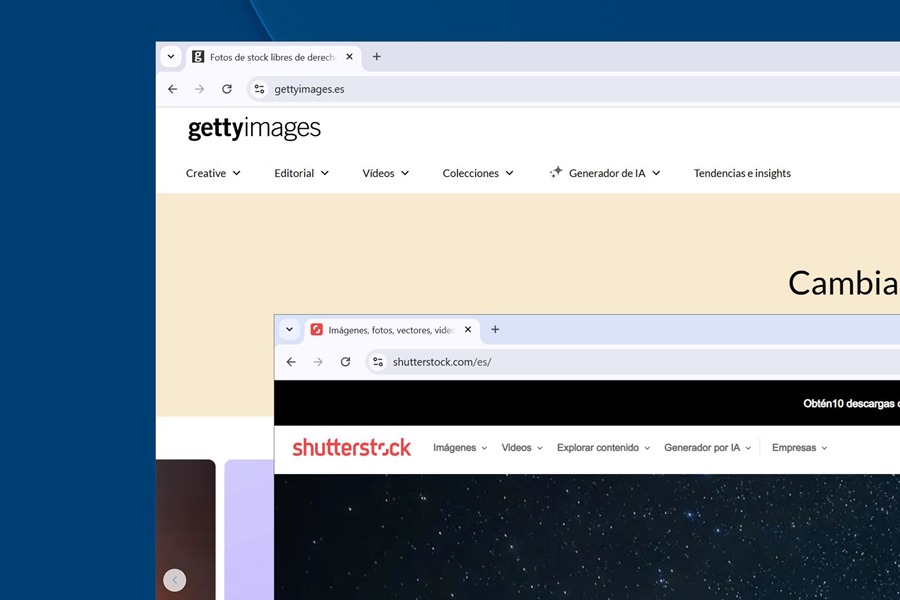Image resolution: width=900 pixels, height=600 pixels.
Task: Open Tendencias e insights on Getty Images
Action: click(742, 173)
